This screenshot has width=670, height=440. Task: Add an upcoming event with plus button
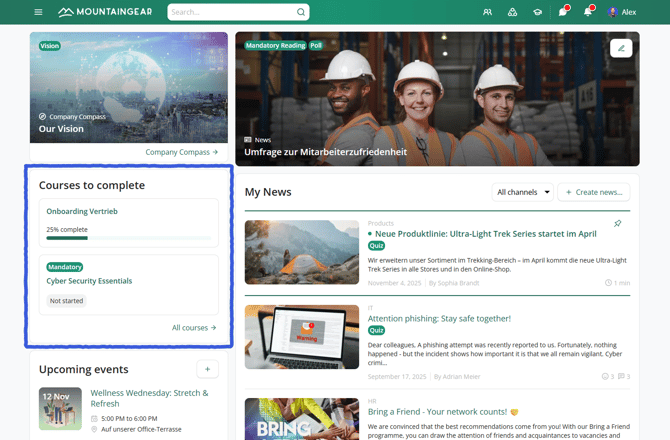[207, 369]
